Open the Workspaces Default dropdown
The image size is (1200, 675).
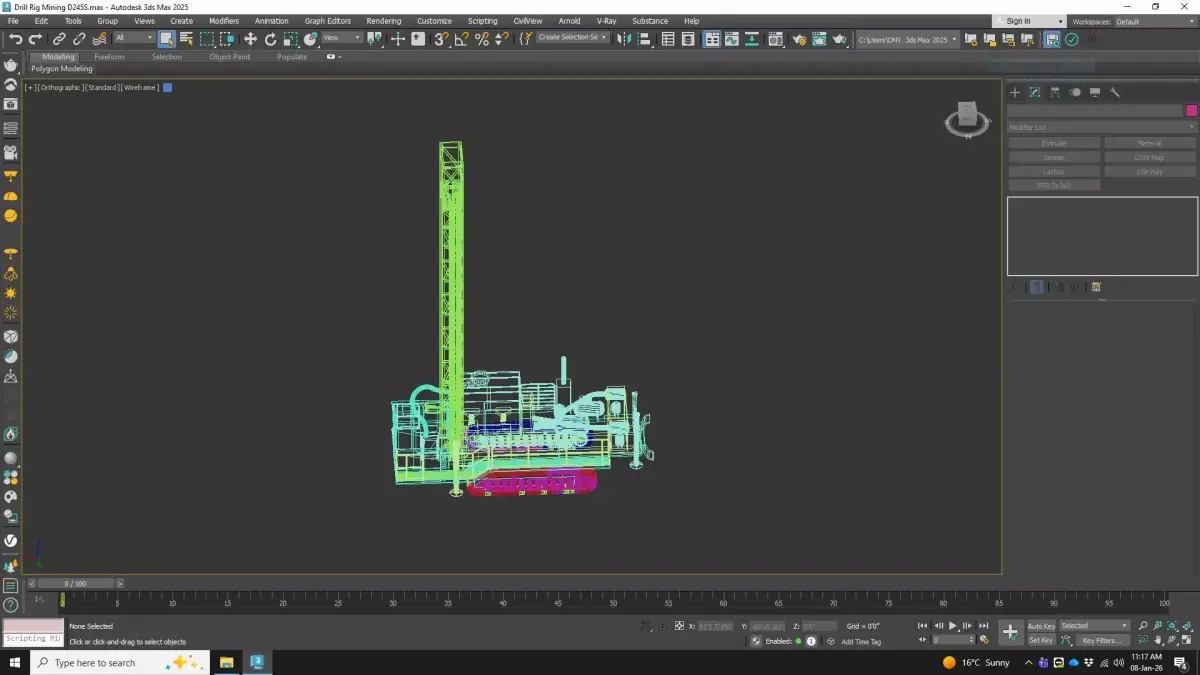[x=1154, y=21]
